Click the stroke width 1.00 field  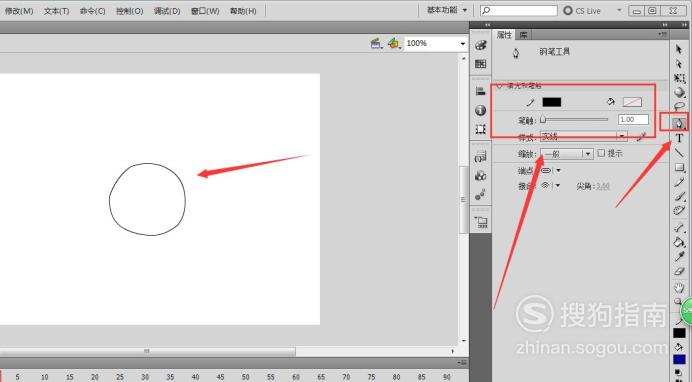click(633, 120)
